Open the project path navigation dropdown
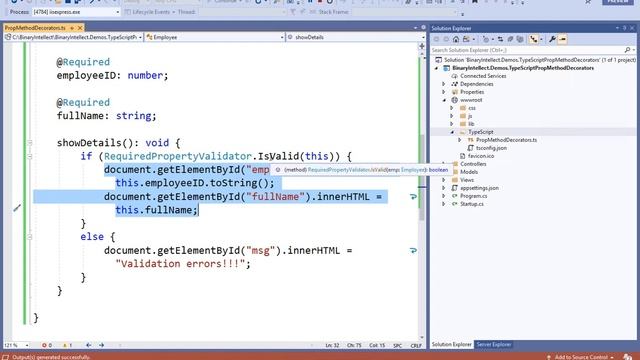640x360 pixels. point(140,37)
